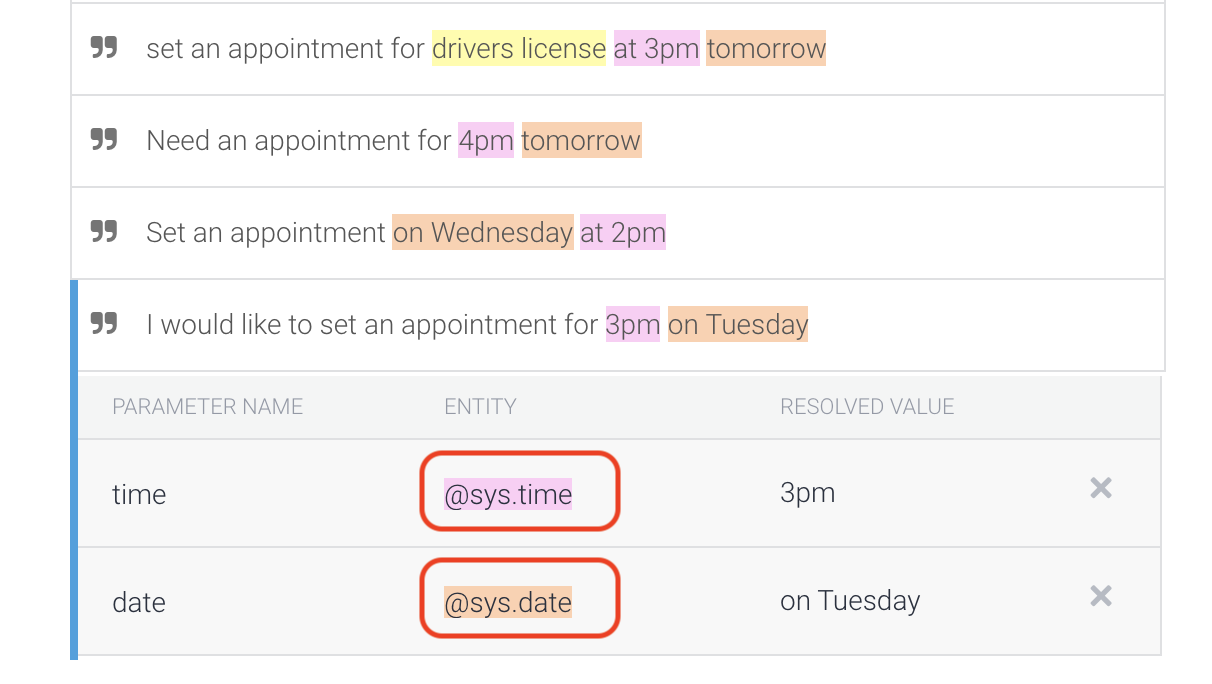Select yellow "drivers license" annotation
The height and width of the screenshot is (684, 1212).
(x=518, y=49)
